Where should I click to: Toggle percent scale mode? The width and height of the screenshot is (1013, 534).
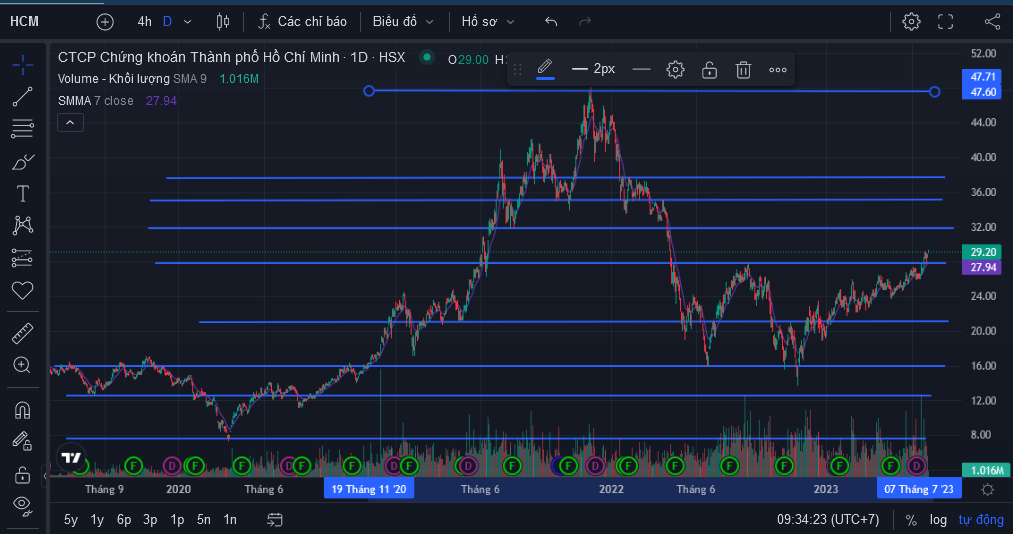pyautogui.click(x=911, y=520)
